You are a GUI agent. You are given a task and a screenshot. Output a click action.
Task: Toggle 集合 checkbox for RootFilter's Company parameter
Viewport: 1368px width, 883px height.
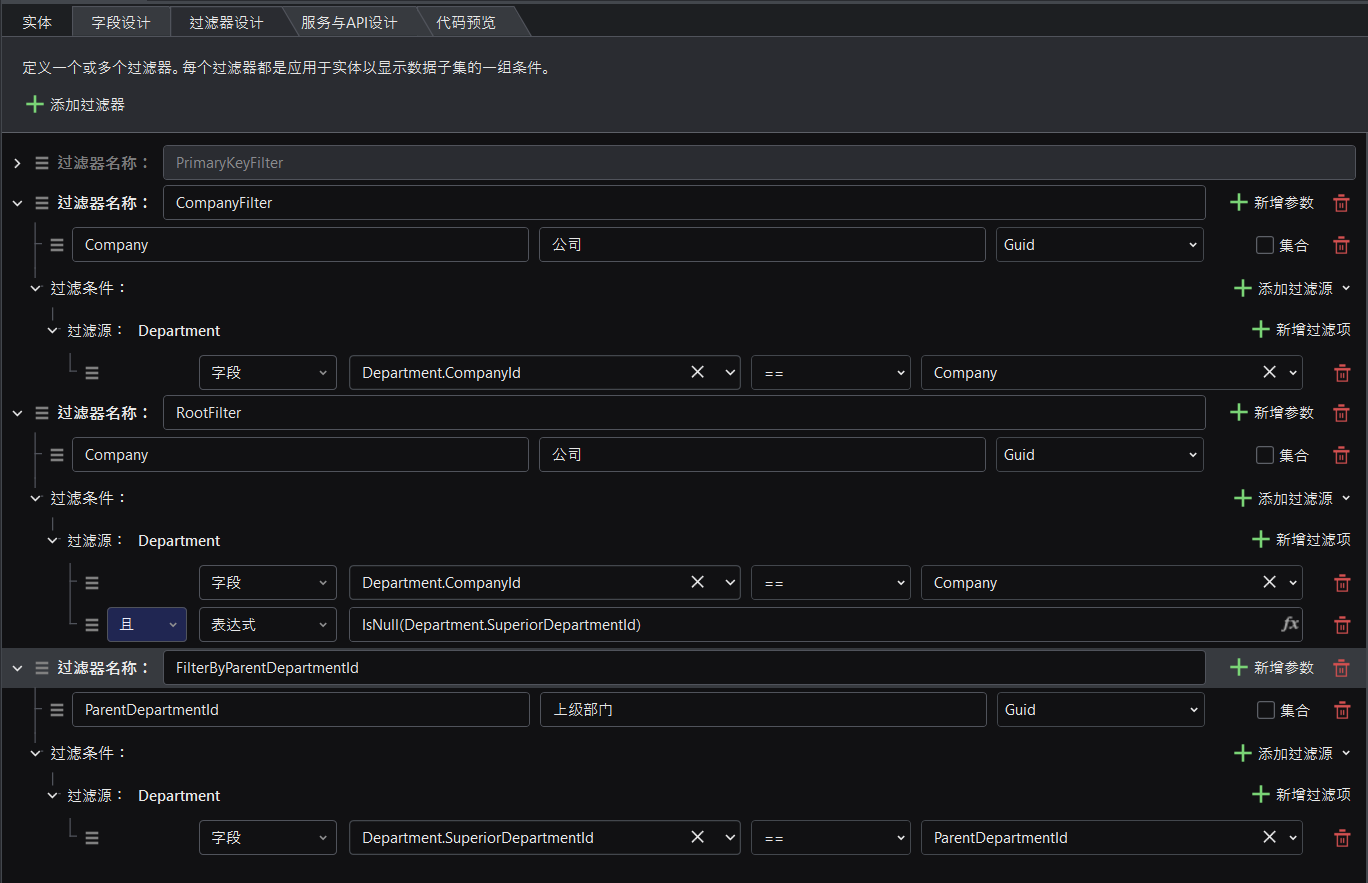(x=1264, y=455)
